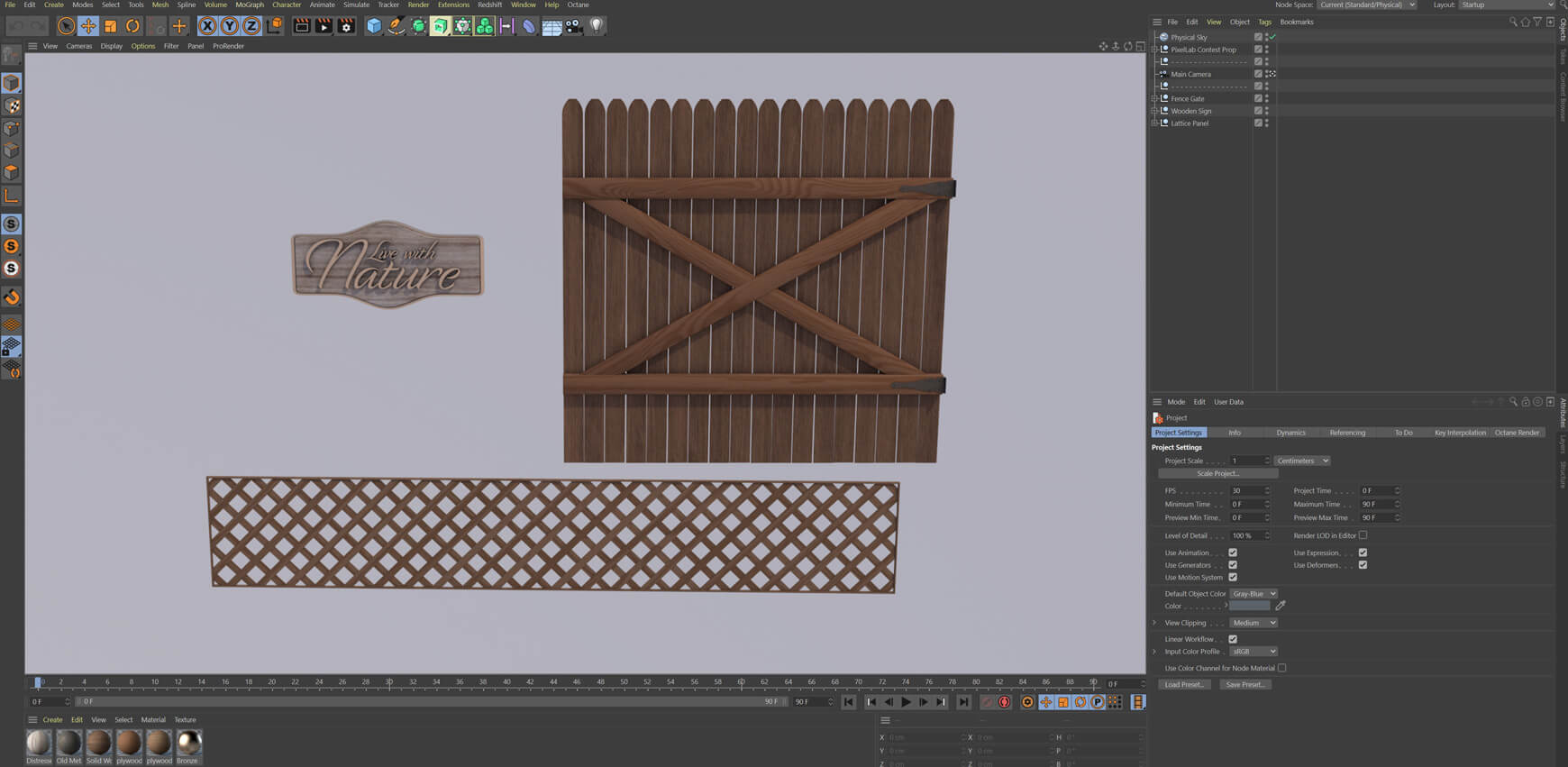Open the View Clipping Medium dropdown
Viewport: 1568px width, 767px height.
[x=1253, y=623]
